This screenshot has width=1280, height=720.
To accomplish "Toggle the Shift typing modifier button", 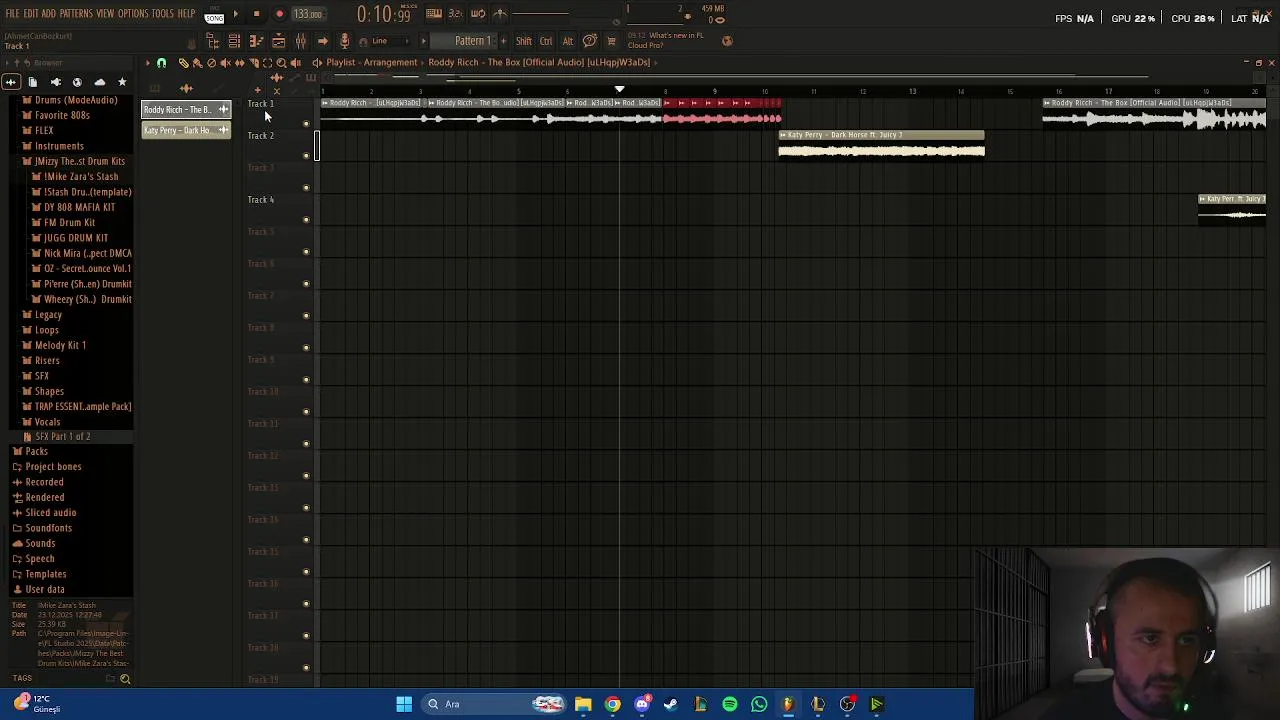I will (524, 41).
